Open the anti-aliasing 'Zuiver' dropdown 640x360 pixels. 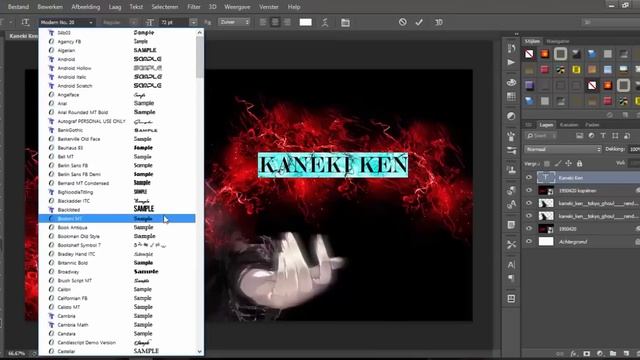point(234,22)
